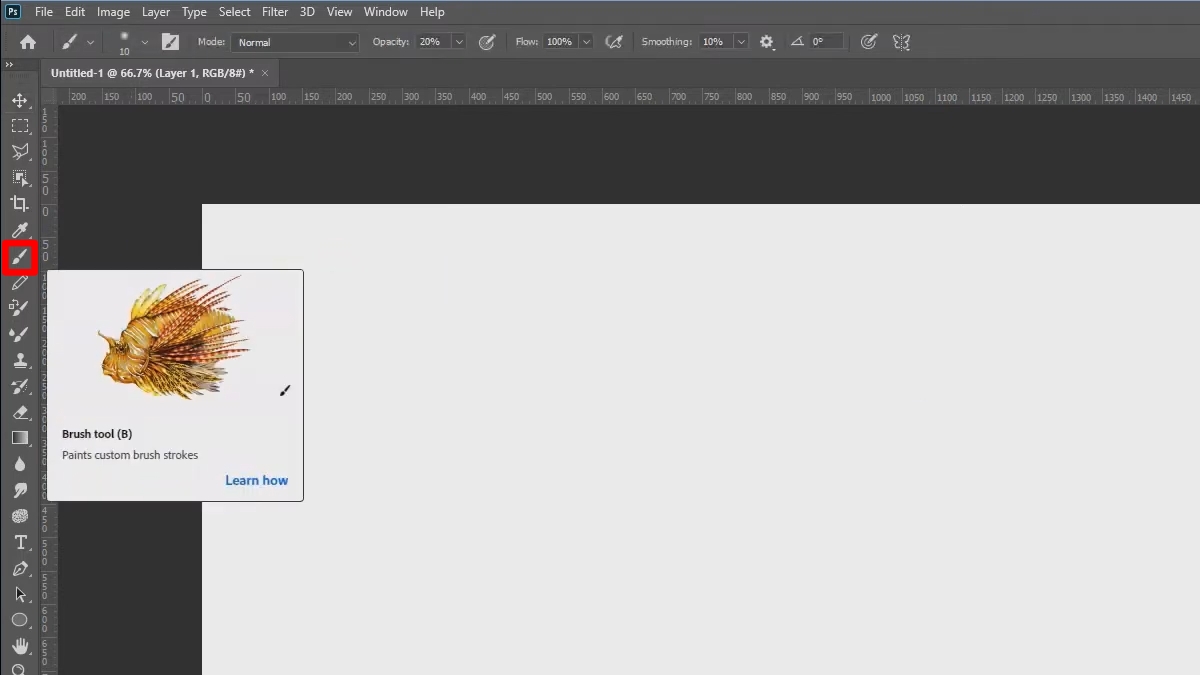Viewport: 1200px width, 675px height.
Task: Click the Home icon in options bar
Action: 28,42
